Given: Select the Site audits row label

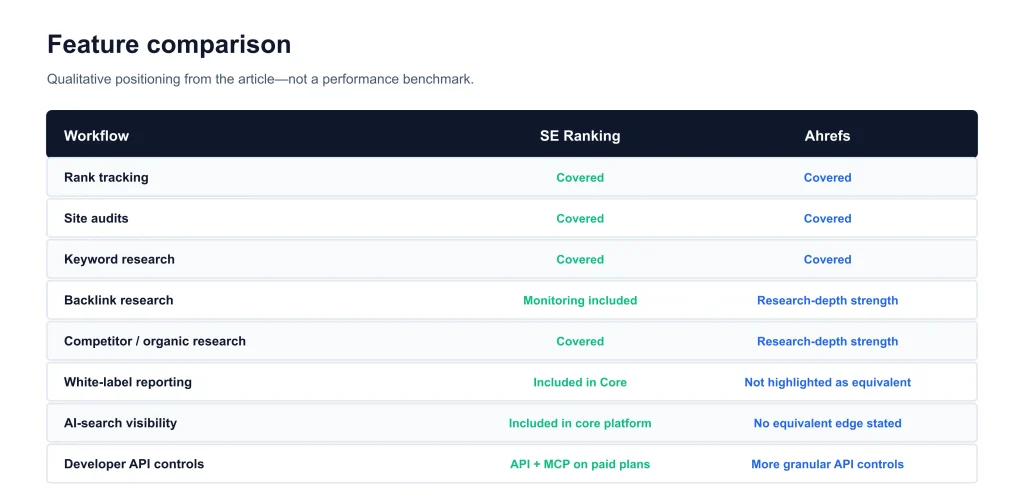Looking at the screenshot, I should click(96, 218).
